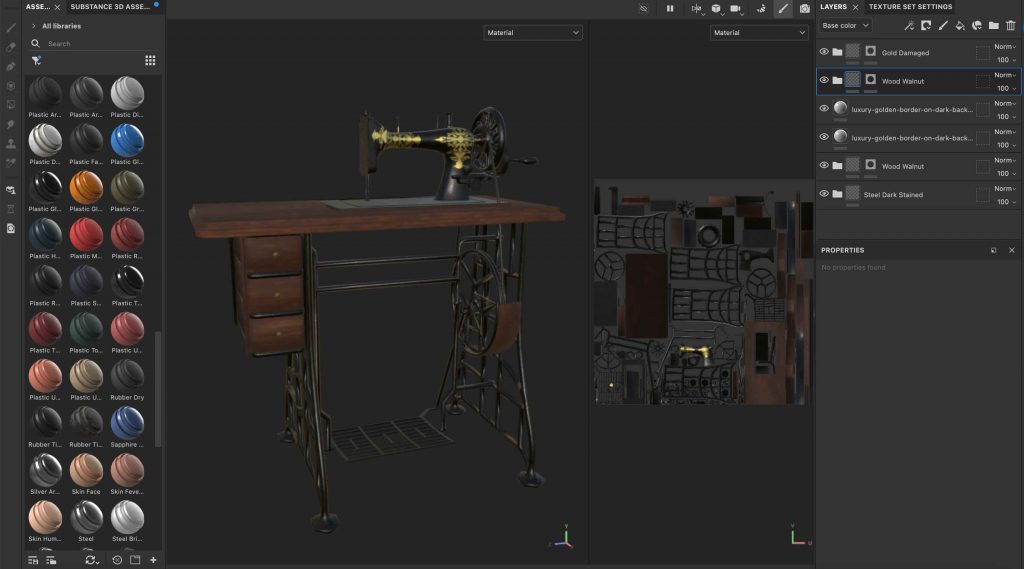1024x569 pixels.
Task: Switch to Texture Set Settings tab
Action: coord(909,7)
